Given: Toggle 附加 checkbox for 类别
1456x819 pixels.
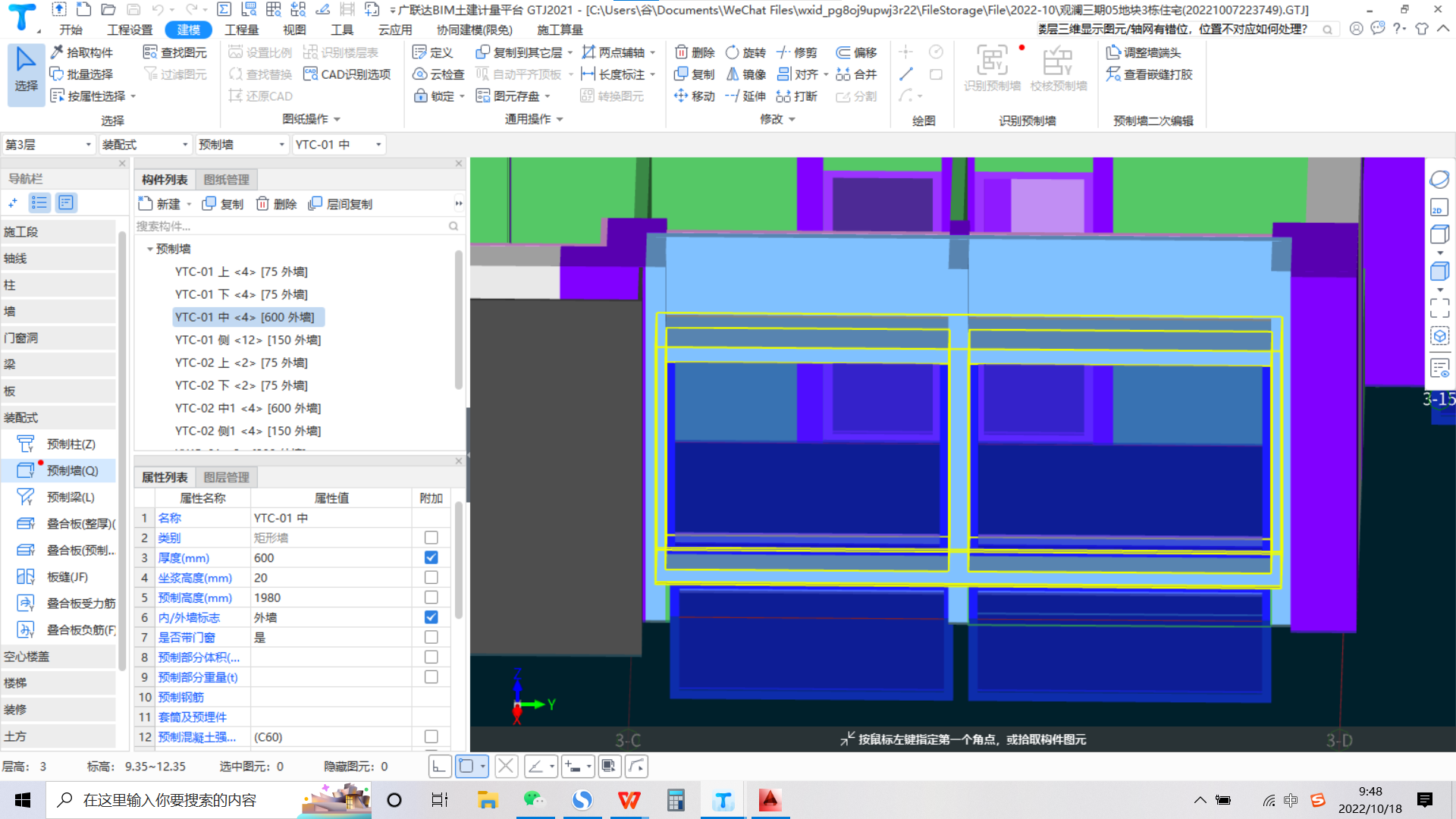Looking at the screenshot, I should (431, 538).
